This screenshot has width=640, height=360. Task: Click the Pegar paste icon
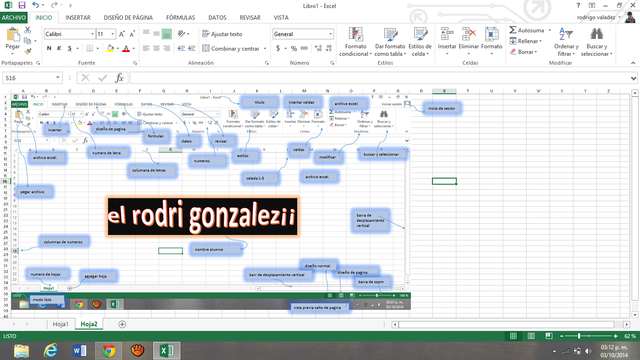pyautogui.click(x=13, y=35)
